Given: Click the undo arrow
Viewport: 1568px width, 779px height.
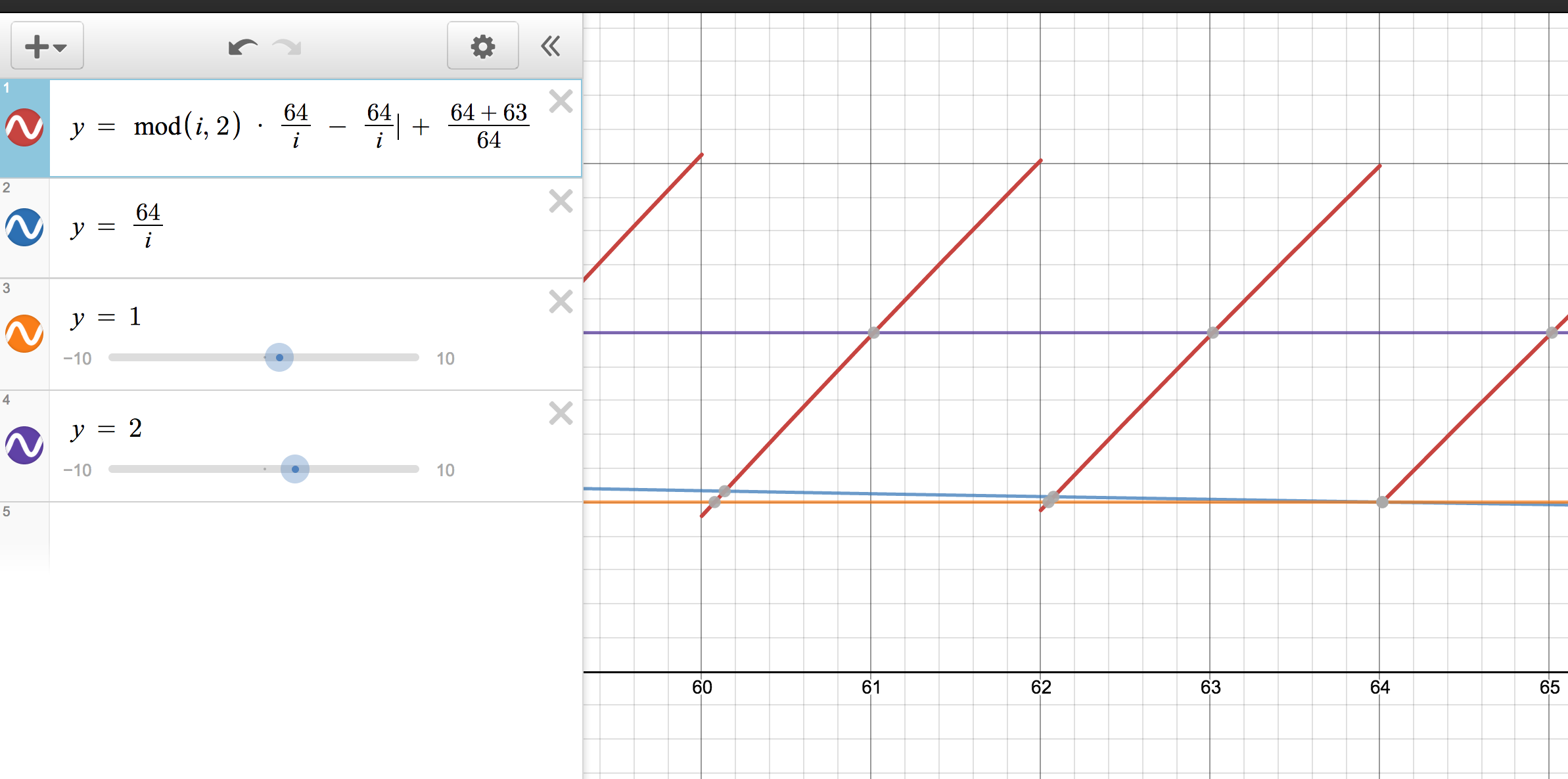Looking at the screenshot, I should click(x=242, y=47).
